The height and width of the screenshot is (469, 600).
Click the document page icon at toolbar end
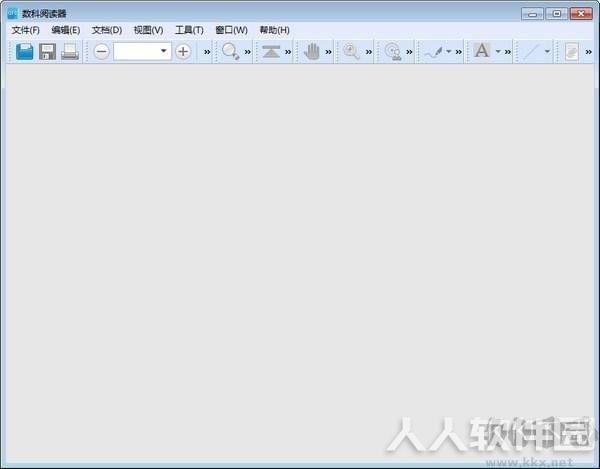pyautogui.click(x=571, y=52)
